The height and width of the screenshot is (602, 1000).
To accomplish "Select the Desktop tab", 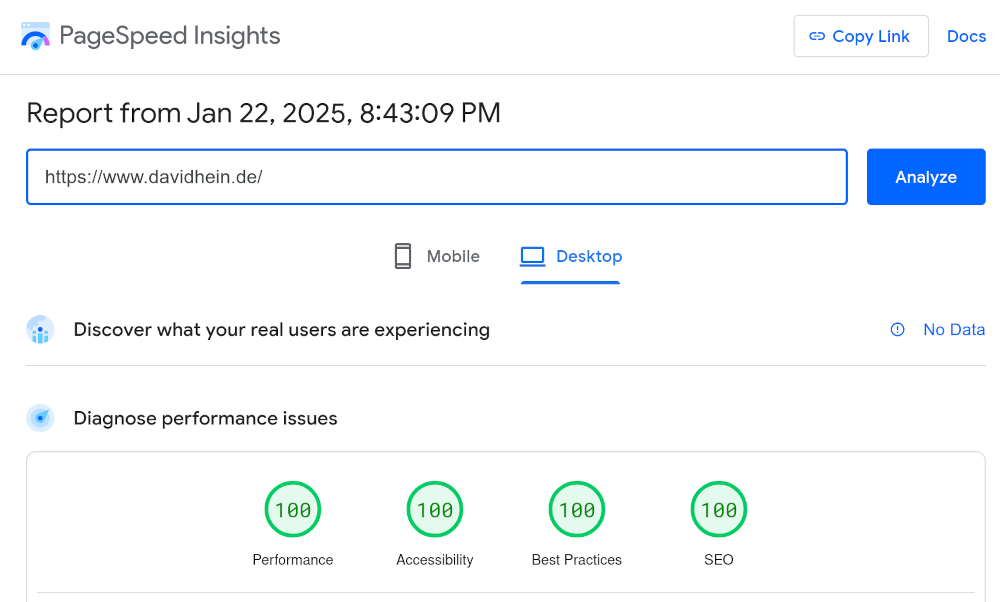I will point(571,256).
